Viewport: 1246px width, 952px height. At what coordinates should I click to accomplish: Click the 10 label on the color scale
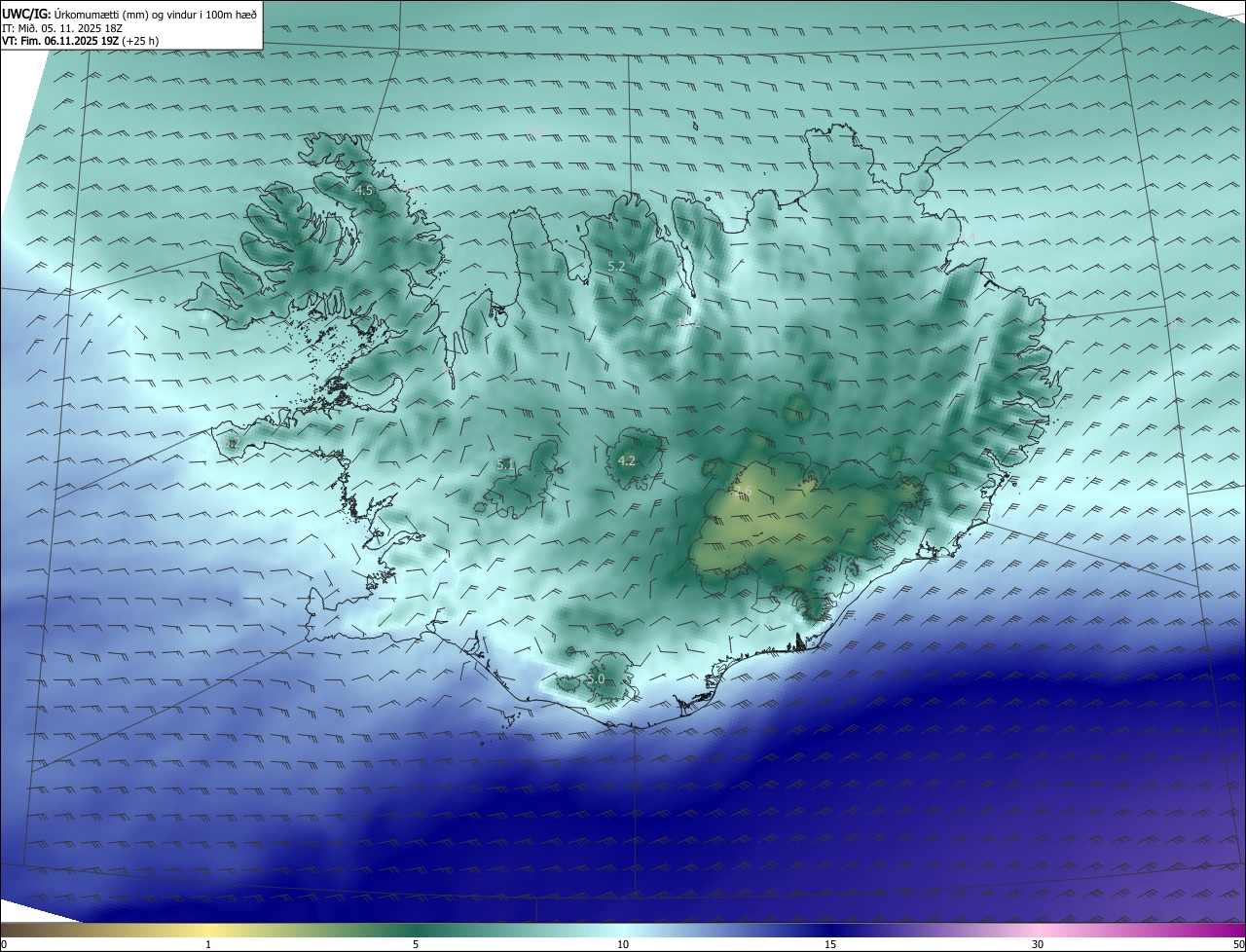(623, 944)
